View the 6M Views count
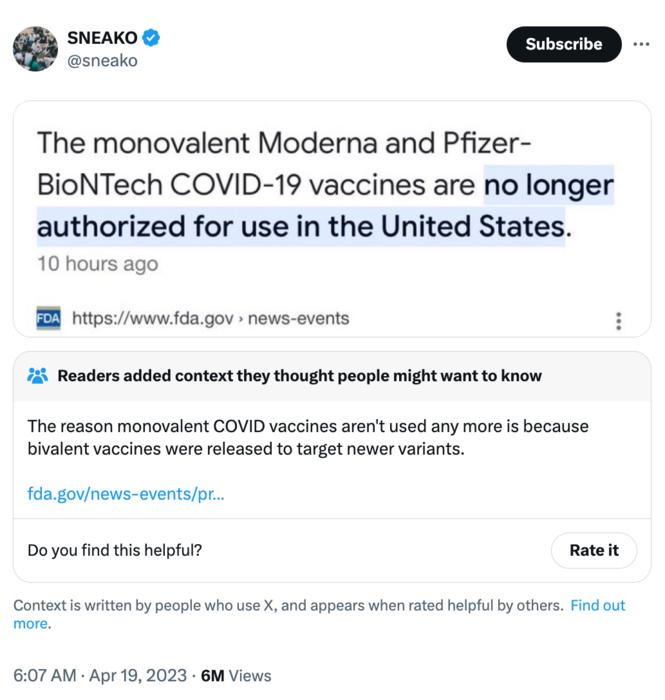The width and height of the screenshot is (665, 700). click(236, 675)
